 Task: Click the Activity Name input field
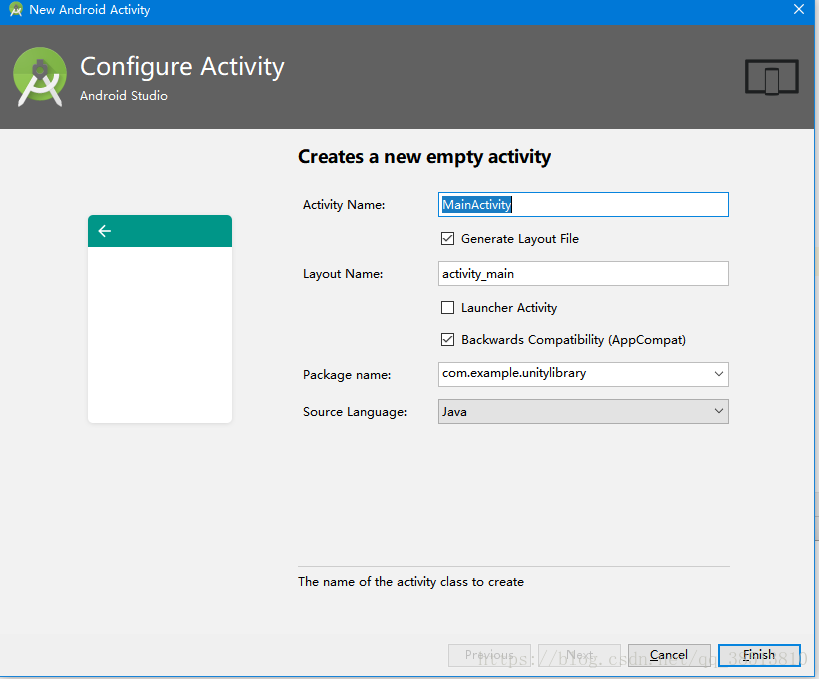point(583,204)
